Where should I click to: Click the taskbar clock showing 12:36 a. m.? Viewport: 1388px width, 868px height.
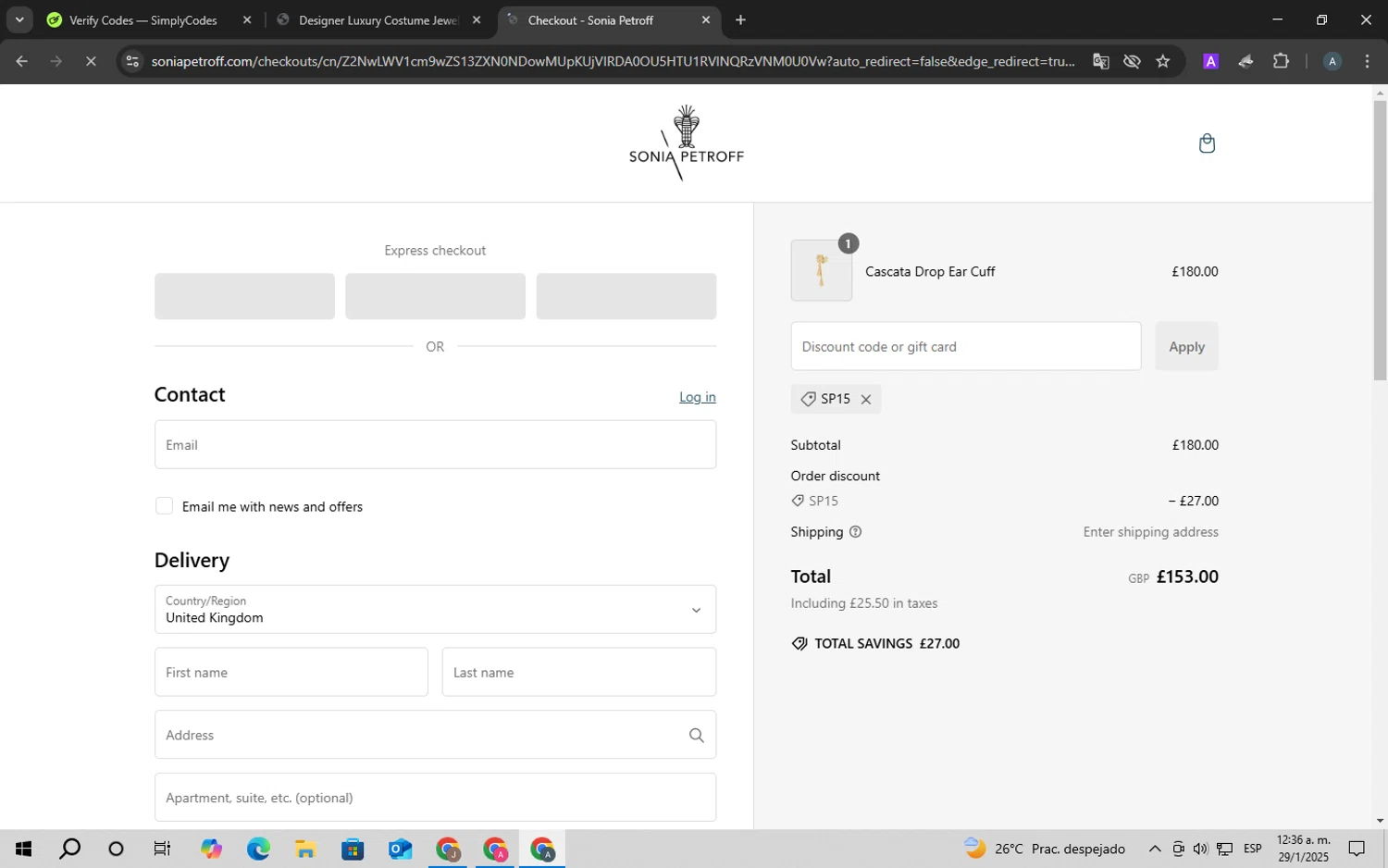[1303, 849]
